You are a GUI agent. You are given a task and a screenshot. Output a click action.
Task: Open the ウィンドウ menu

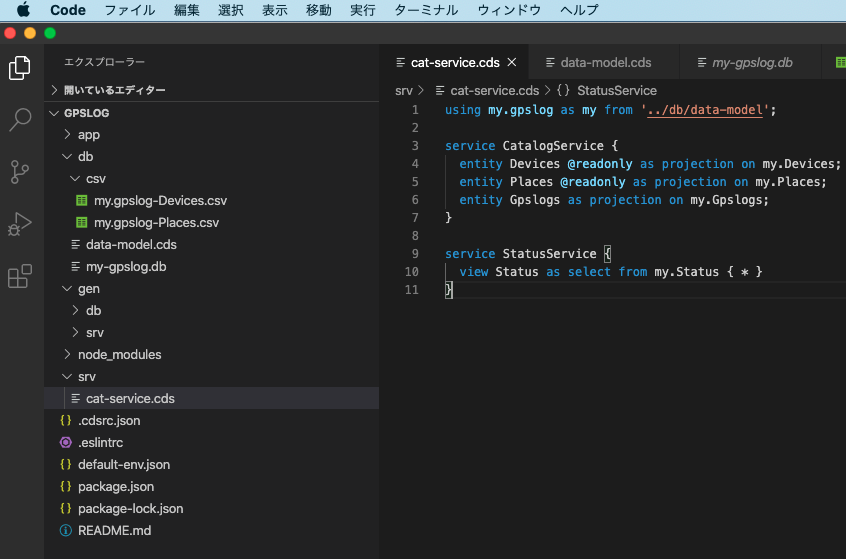click(x=509, y=10)
